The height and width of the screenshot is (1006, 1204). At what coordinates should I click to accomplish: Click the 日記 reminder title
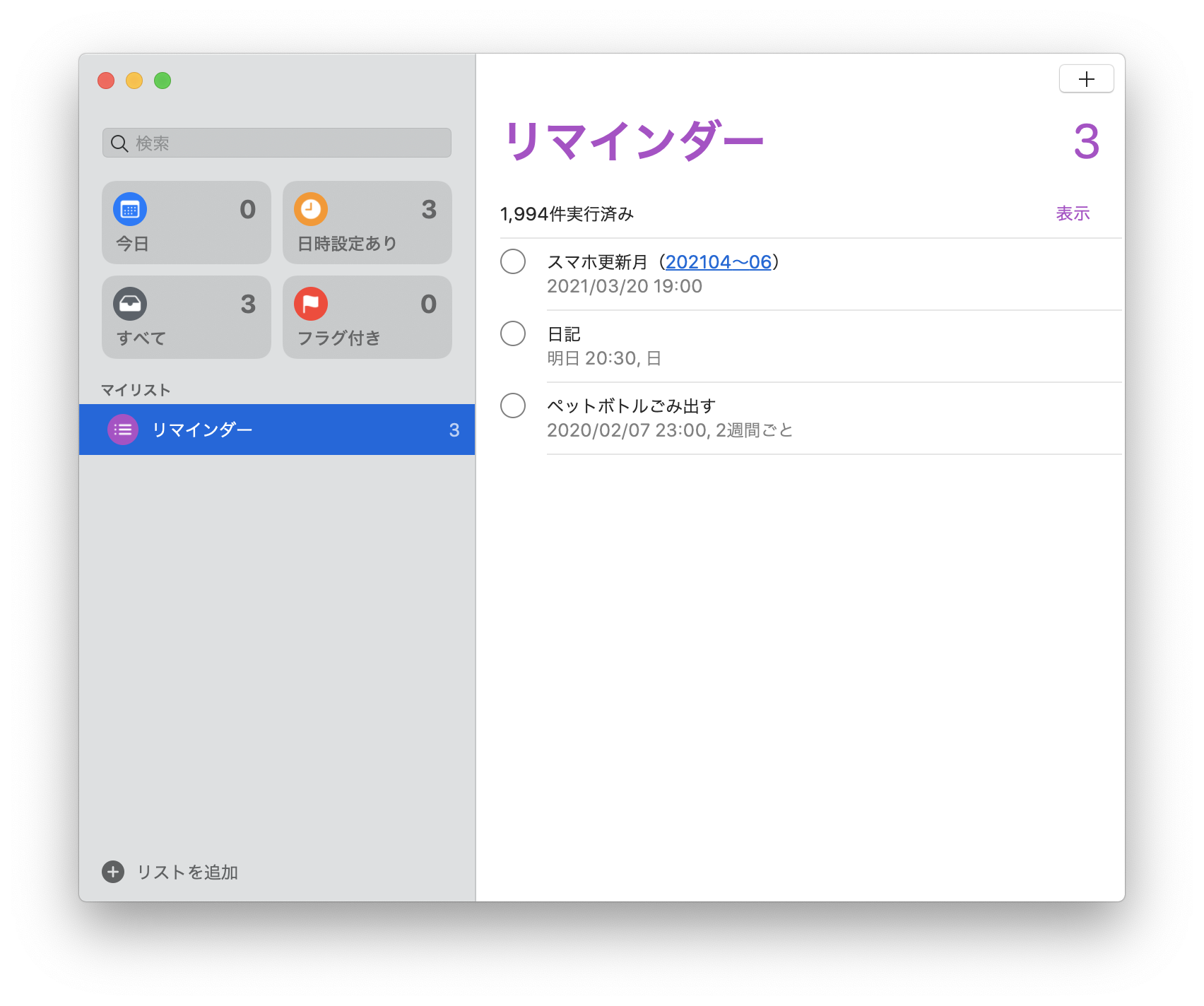tap(564, 334)
